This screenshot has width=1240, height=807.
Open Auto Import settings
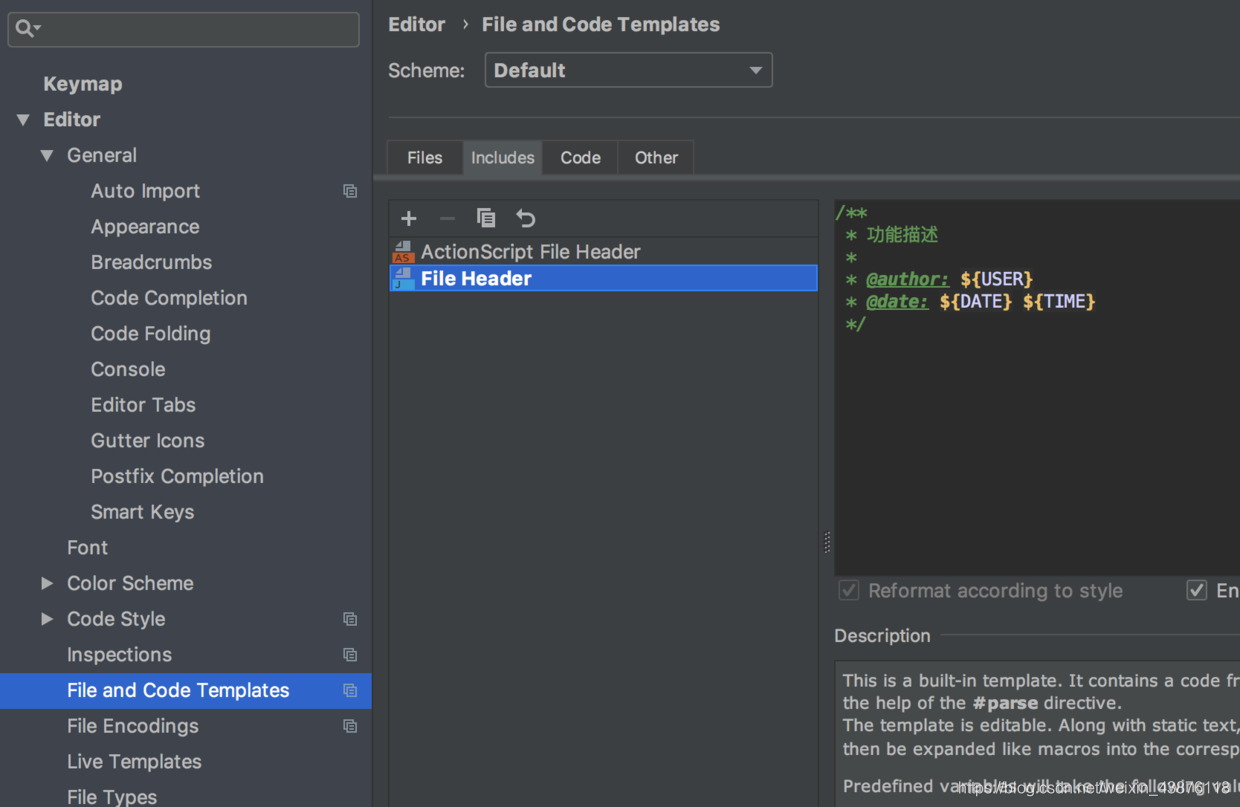click(x=145, y=191)
